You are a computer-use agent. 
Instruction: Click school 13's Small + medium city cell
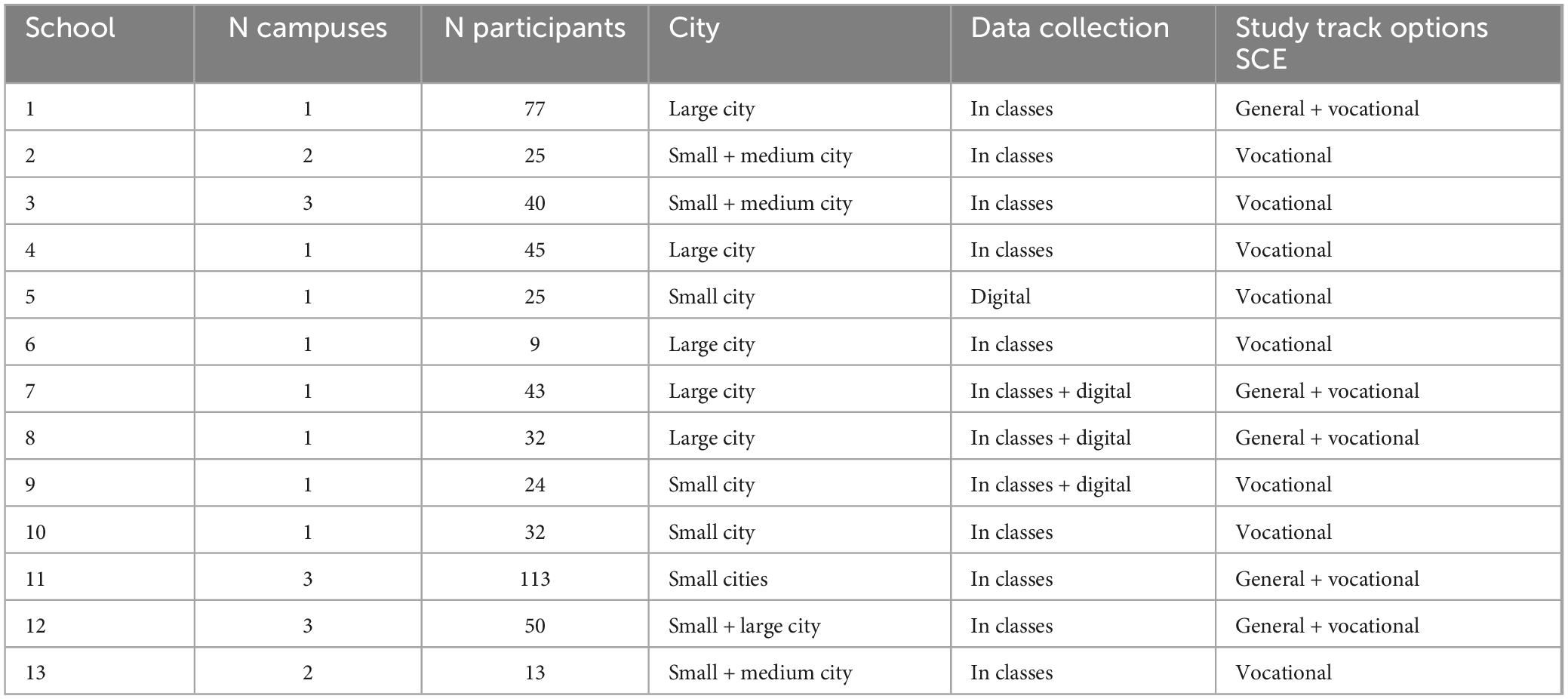pyautogui.click(x=800, y=673)
